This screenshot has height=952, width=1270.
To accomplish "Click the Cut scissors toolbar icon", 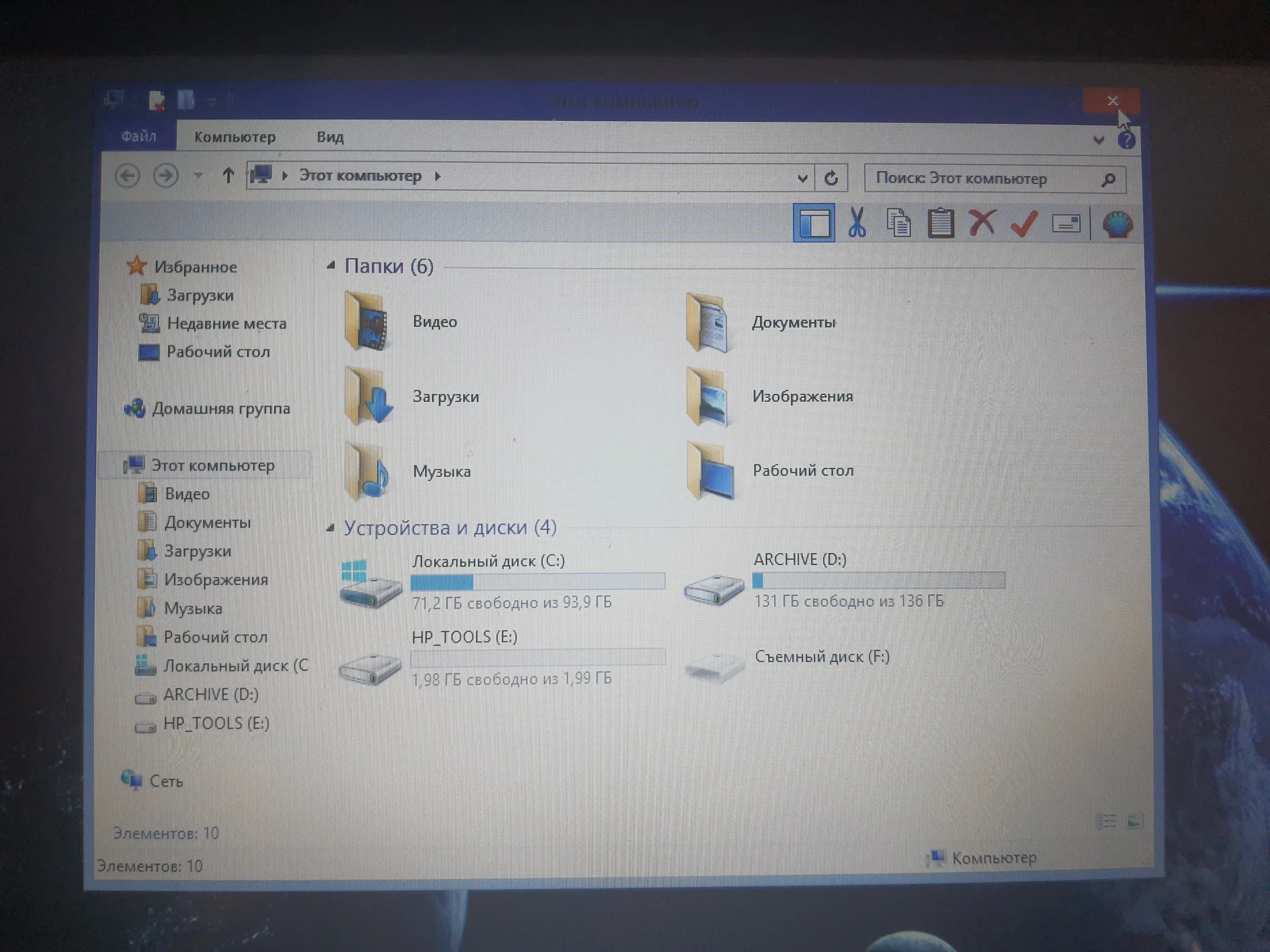I will [x=857, y=223].
